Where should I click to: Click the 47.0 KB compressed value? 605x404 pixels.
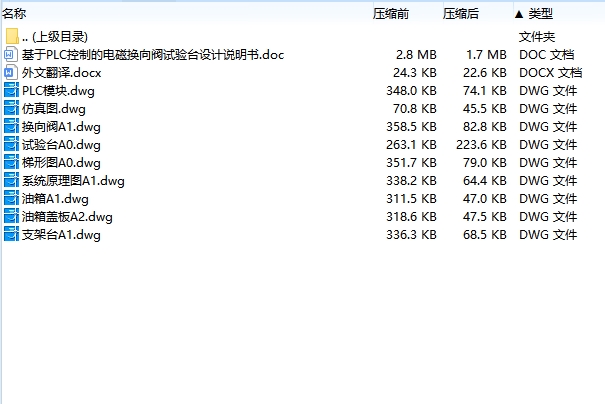[x=485, y=199]
